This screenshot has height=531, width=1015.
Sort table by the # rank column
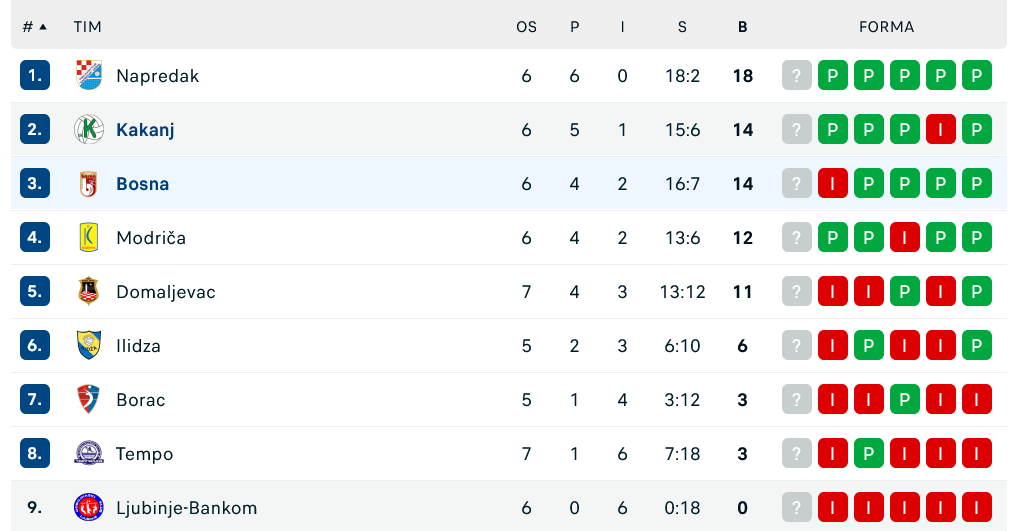(x=34, y=27)
